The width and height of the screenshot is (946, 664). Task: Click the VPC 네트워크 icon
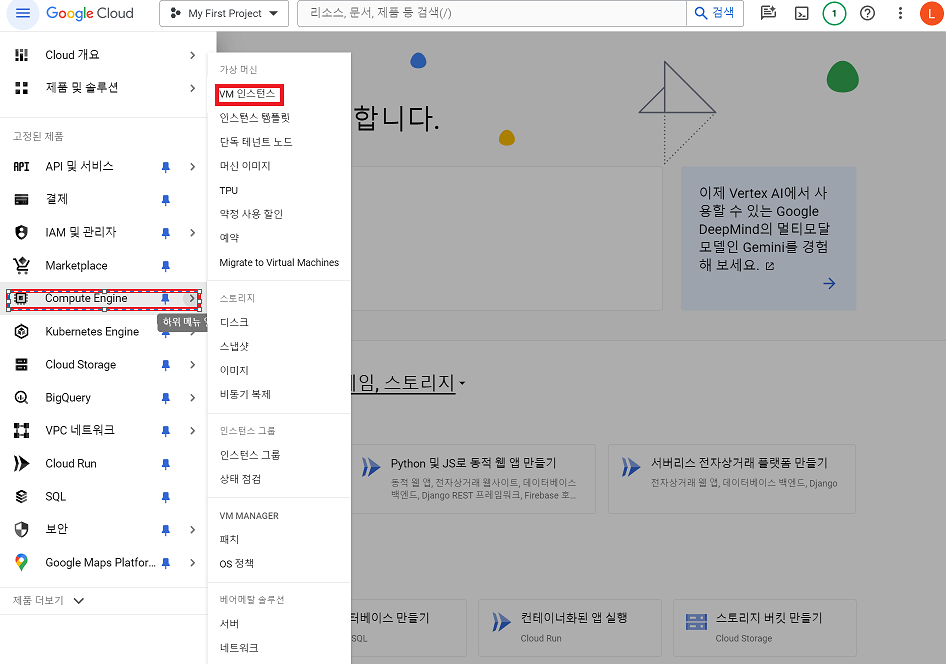click(21, 431)
